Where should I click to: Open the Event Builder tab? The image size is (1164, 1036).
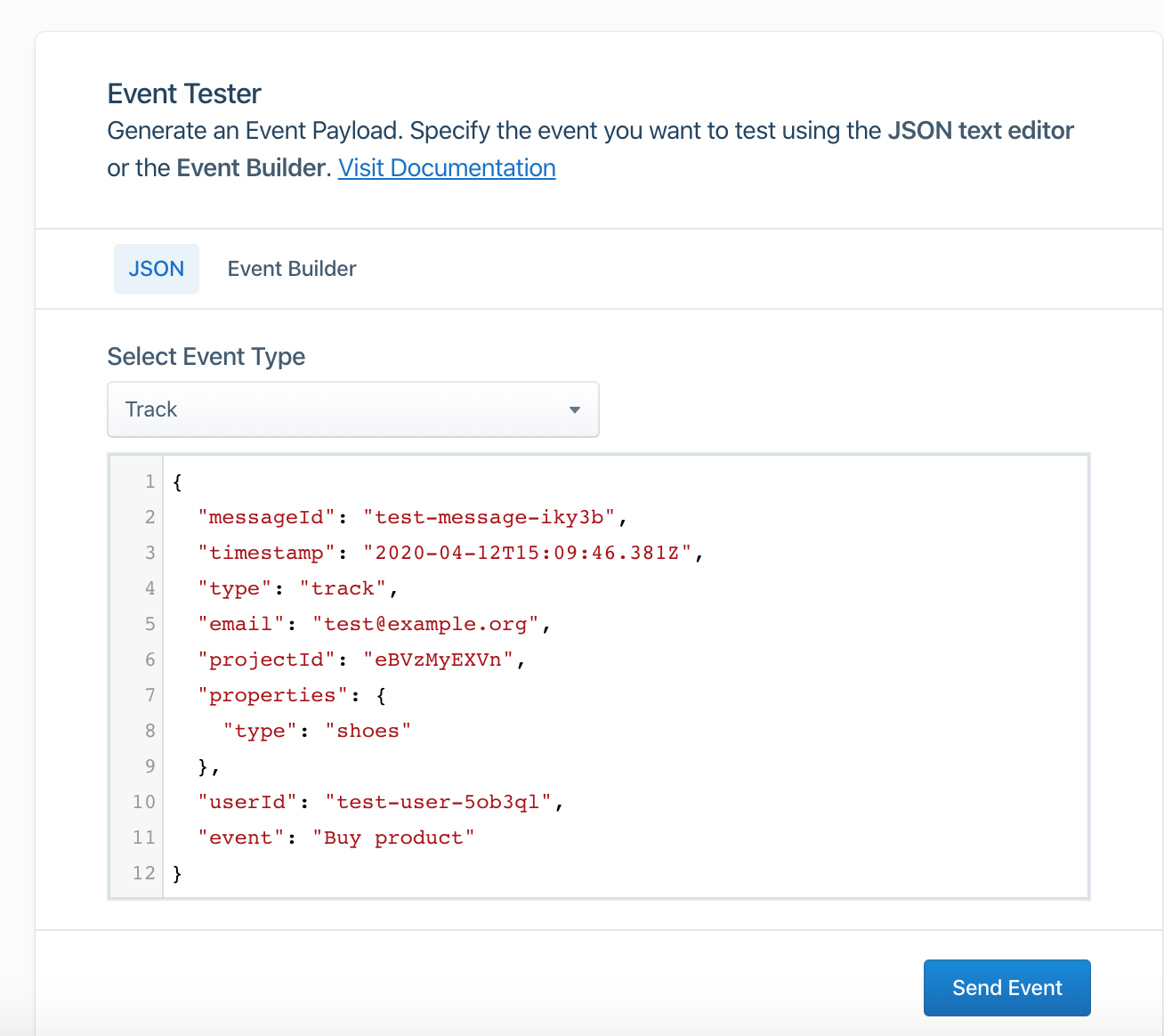(x=292, y=269)
